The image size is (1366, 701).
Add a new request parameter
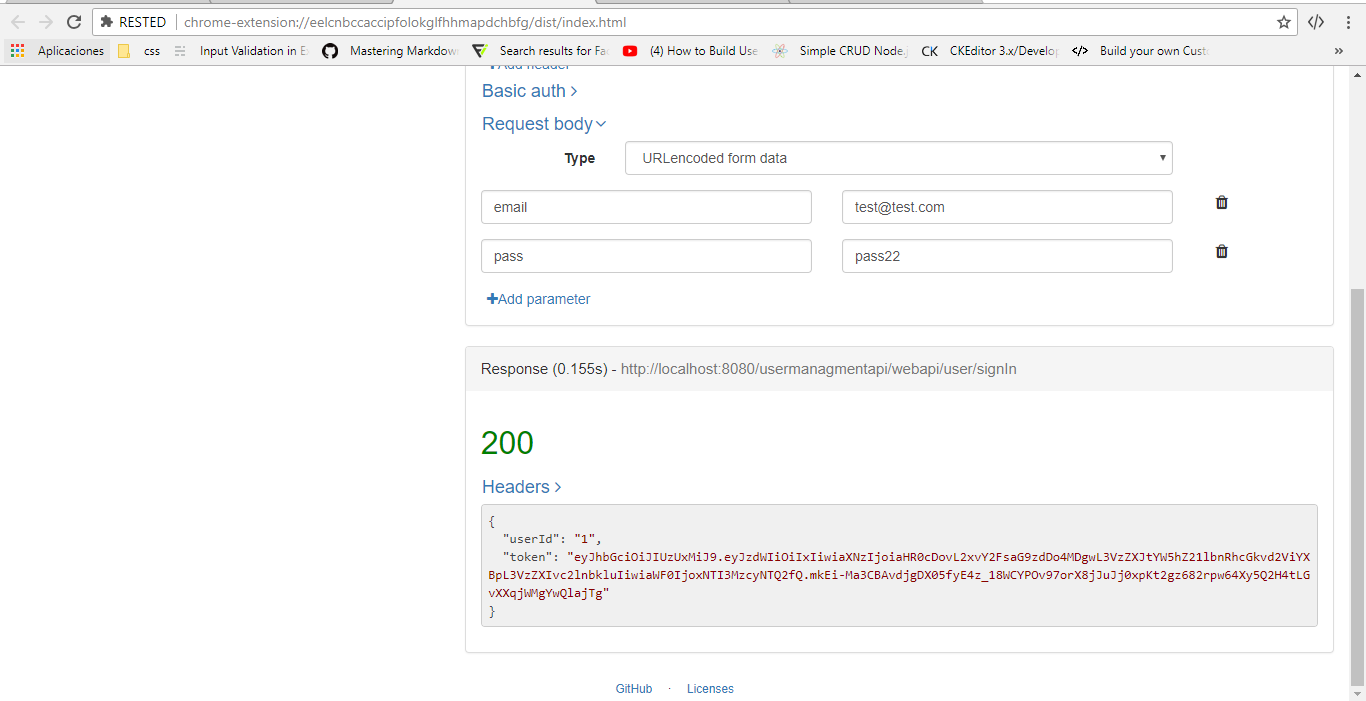point(538,298)
